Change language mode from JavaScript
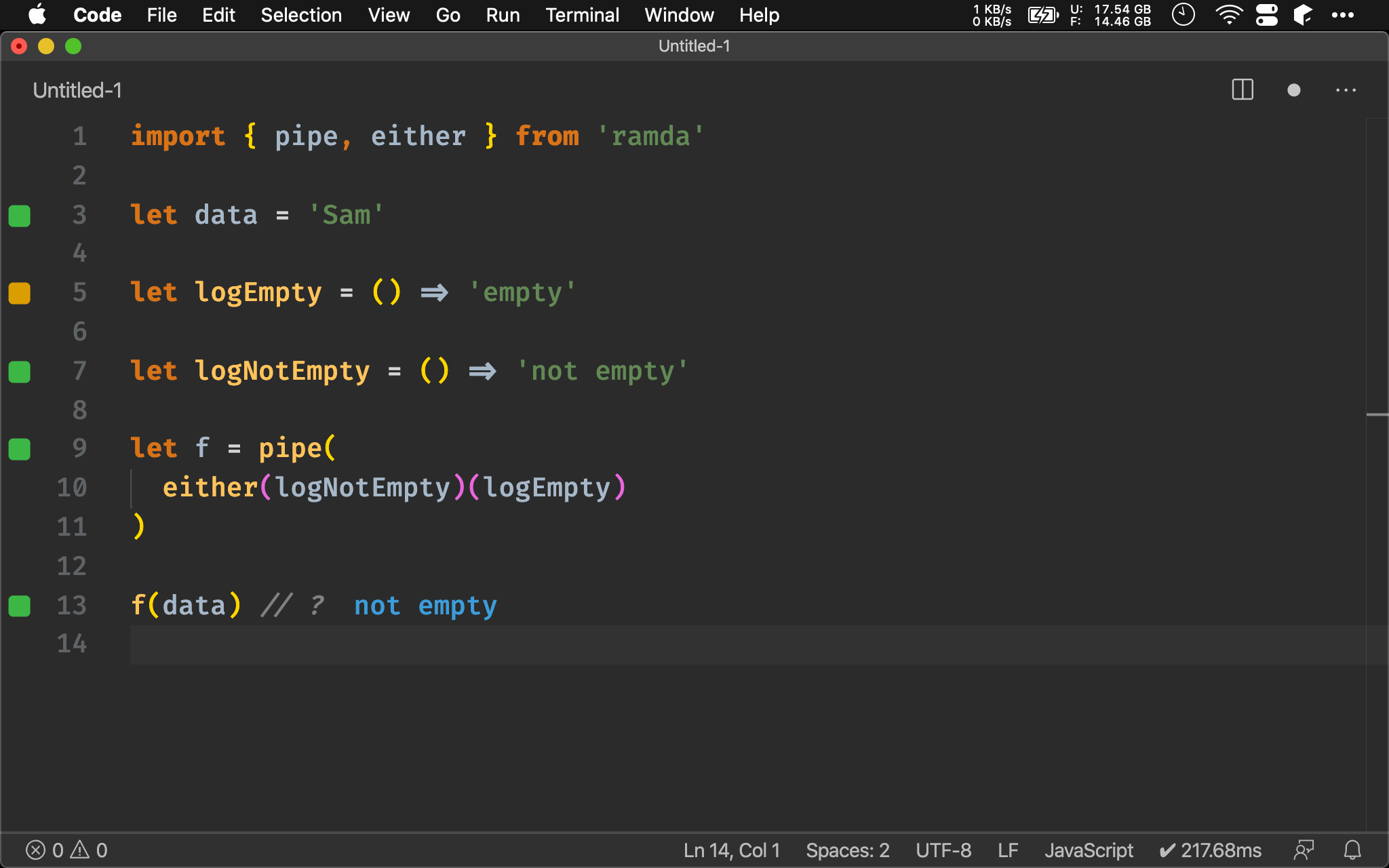Viewport: 1389px width, 868px height. 1089,850
